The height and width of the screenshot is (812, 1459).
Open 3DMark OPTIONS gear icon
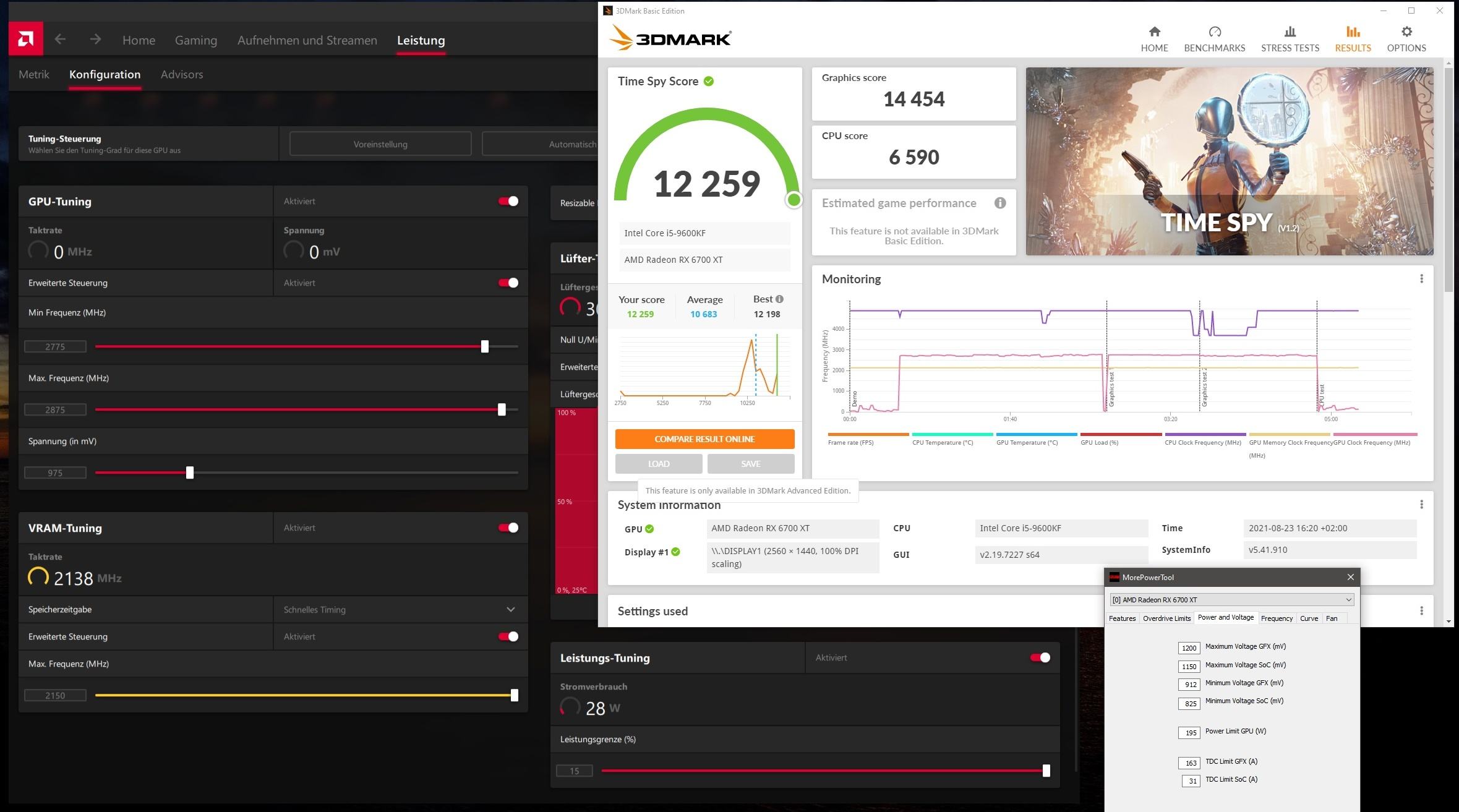(1406, 32)
